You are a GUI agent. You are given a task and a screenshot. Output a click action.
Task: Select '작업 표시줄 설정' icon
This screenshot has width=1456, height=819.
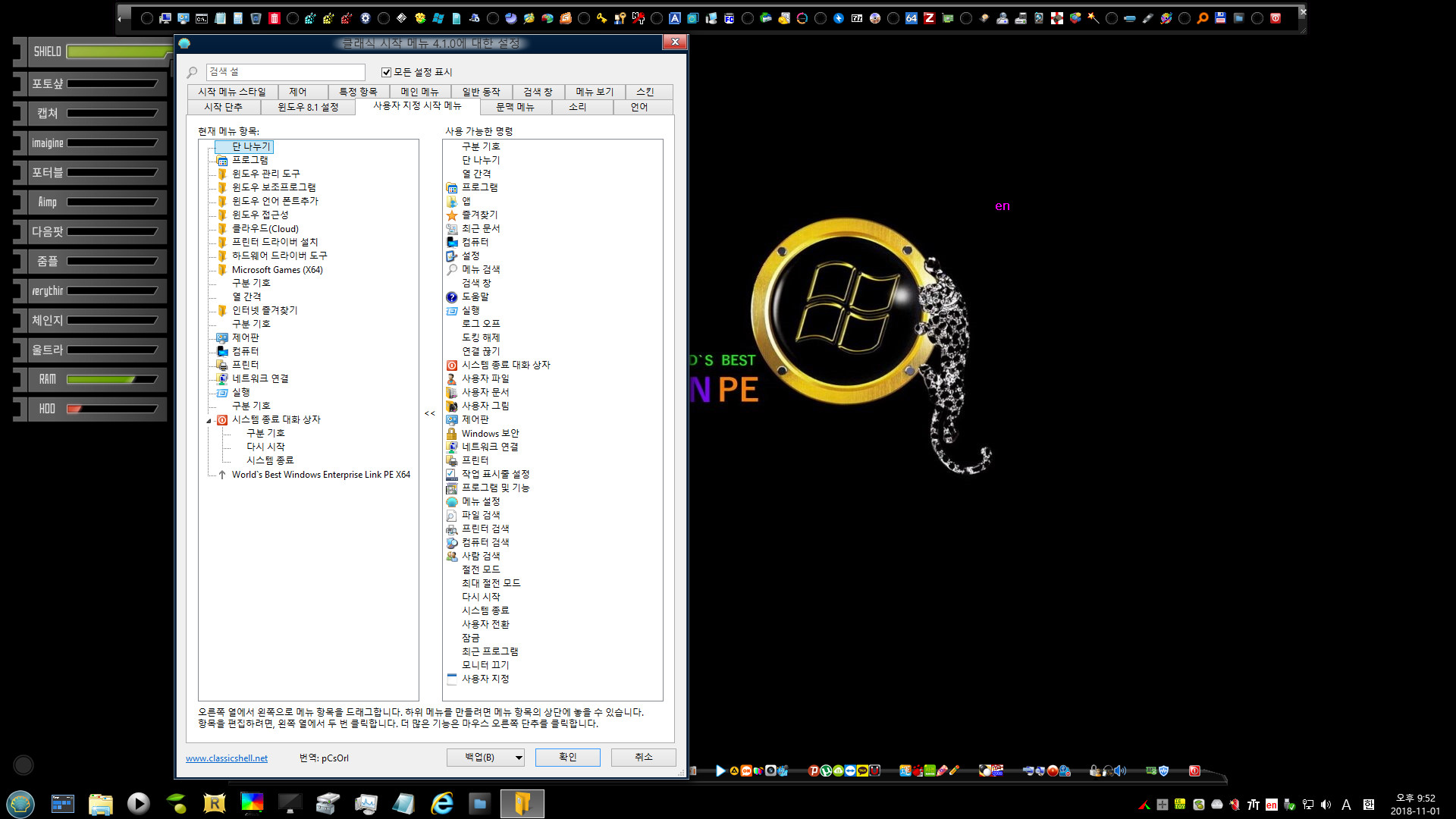[x=452, y=475]
